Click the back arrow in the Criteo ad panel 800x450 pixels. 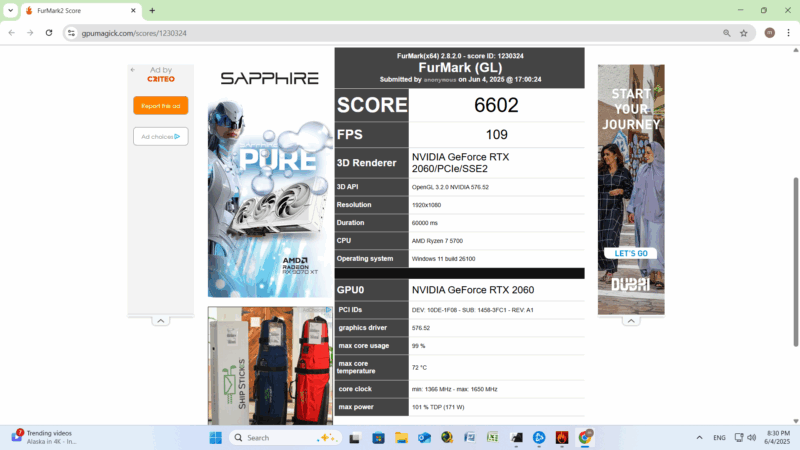[133, 70]
